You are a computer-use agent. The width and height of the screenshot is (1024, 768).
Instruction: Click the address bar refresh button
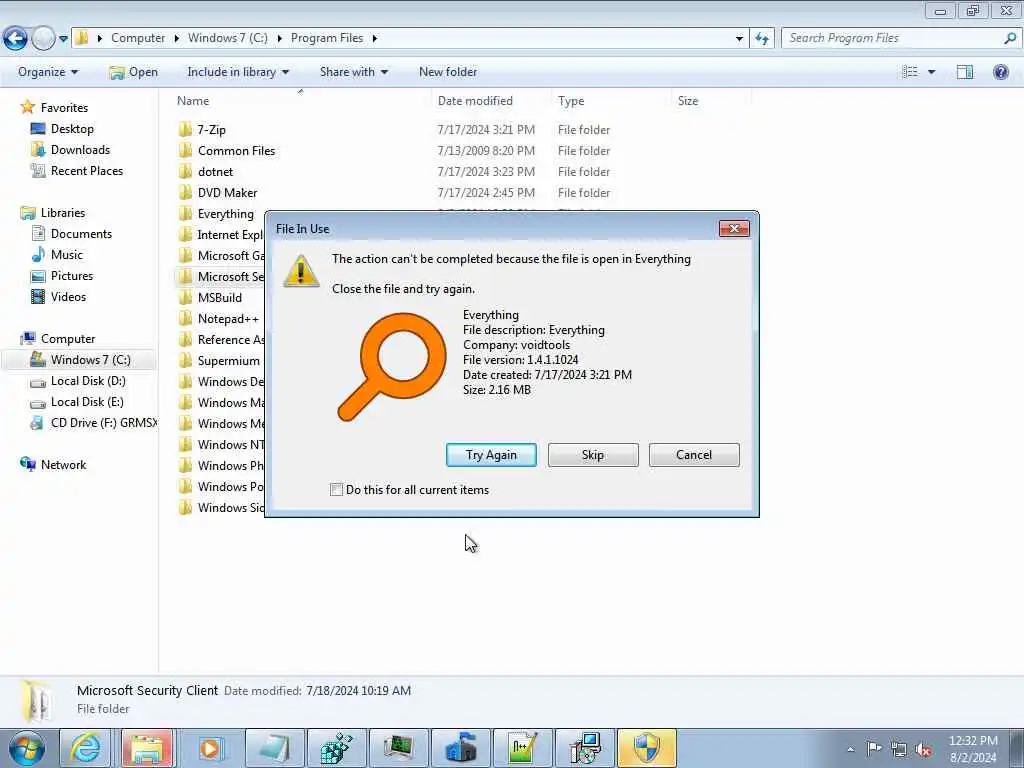tap(762, 39)
